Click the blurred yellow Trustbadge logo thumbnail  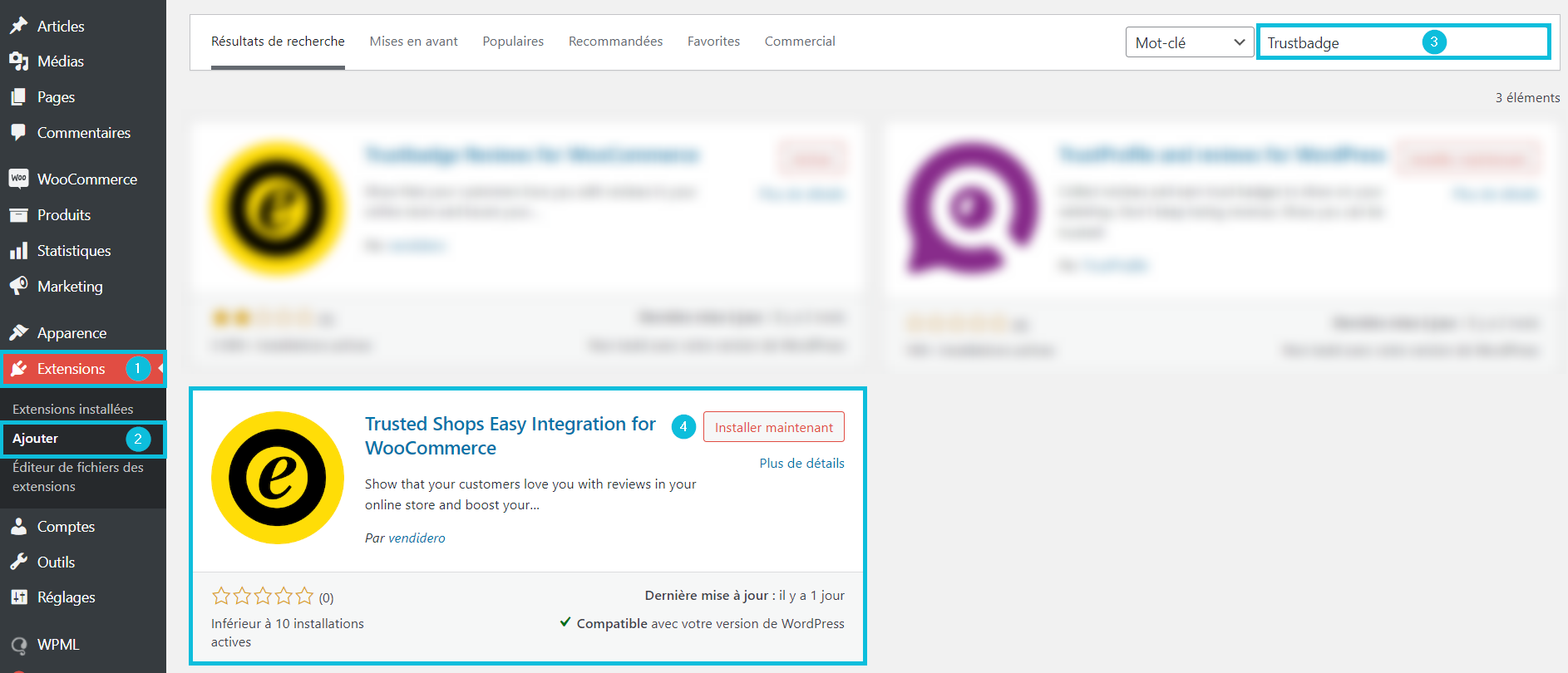(278, 208)
